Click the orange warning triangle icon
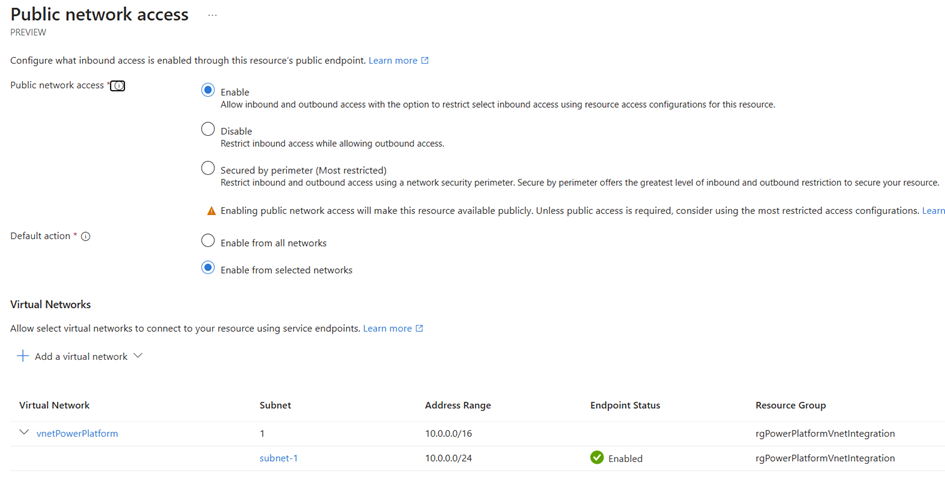Screen dimensions: 945x483 pos(211,211)
